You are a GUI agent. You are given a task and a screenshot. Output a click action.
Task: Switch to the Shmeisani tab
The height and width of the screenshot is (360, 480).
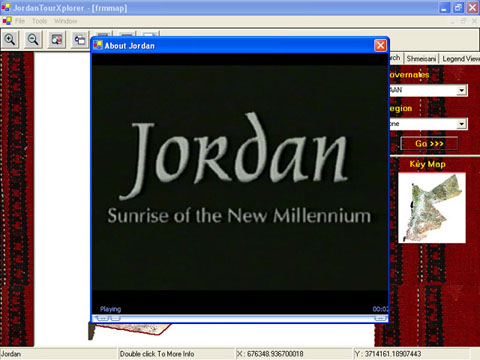point(421,59)
